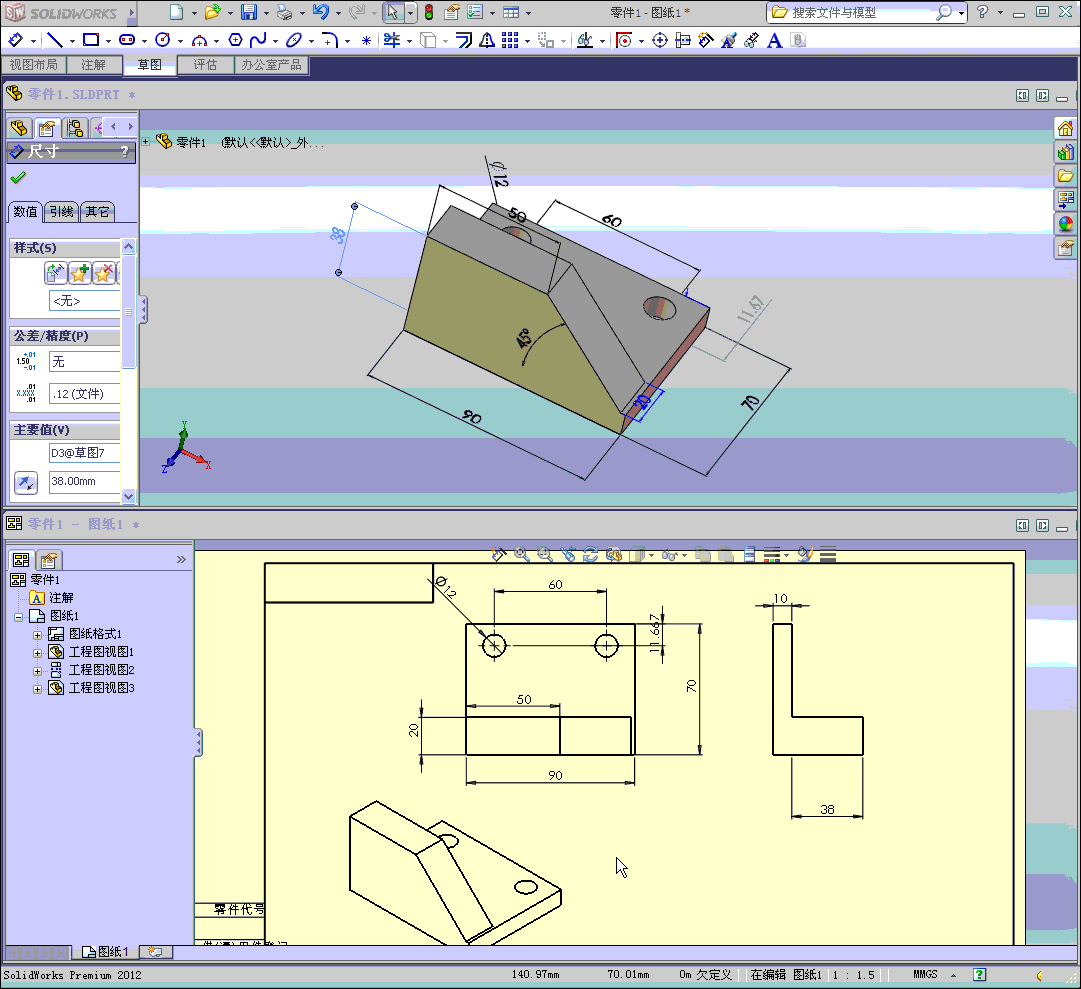
Task: Select the Spline sketch tool
Action: 259,40
